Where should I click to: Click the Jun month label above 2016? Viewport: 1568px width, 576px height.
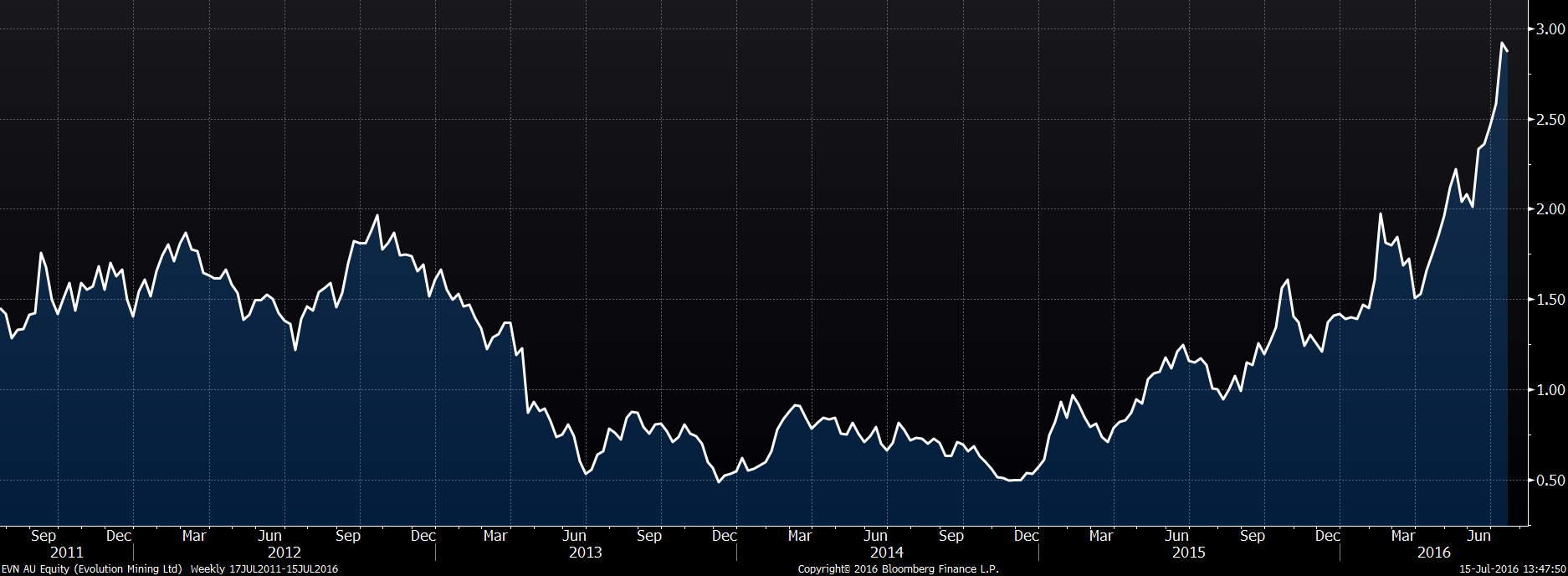click(1478, 536)
